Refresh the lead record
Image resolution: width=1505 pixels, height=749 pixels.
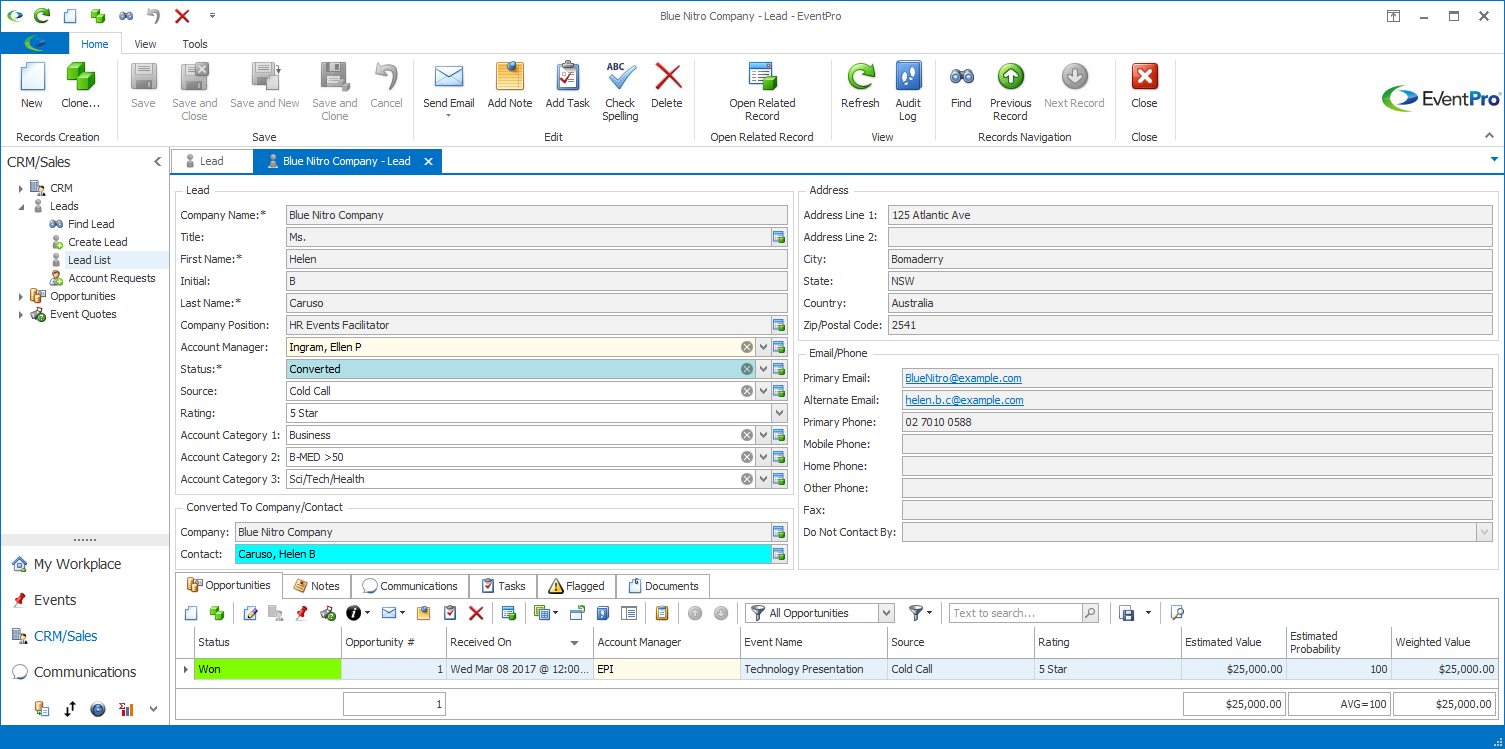click(860, 86)
